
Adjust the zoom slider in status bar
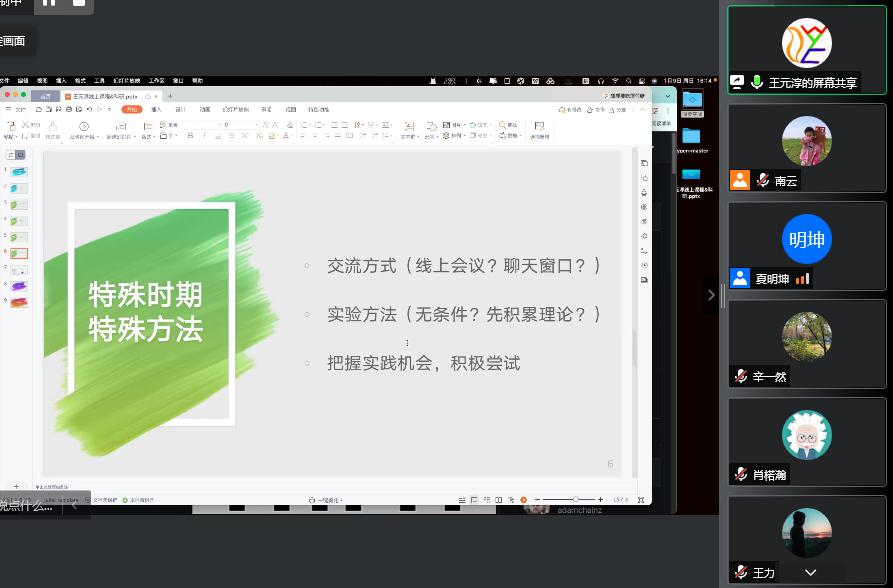pyautogui.click(x=575, y=499)
